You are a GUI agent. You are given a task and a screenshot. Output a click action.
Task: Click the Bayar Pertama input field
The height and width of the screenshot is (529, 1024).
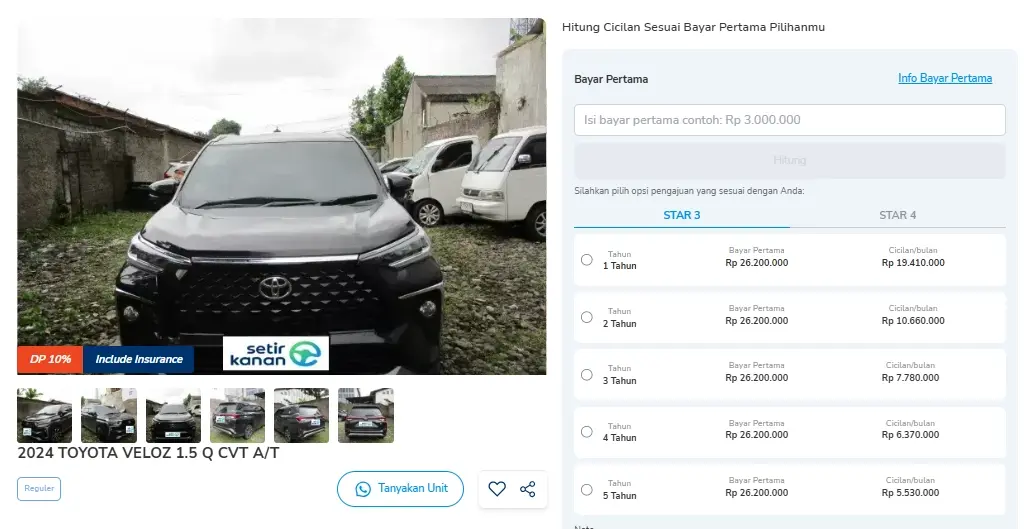[789, 120]
